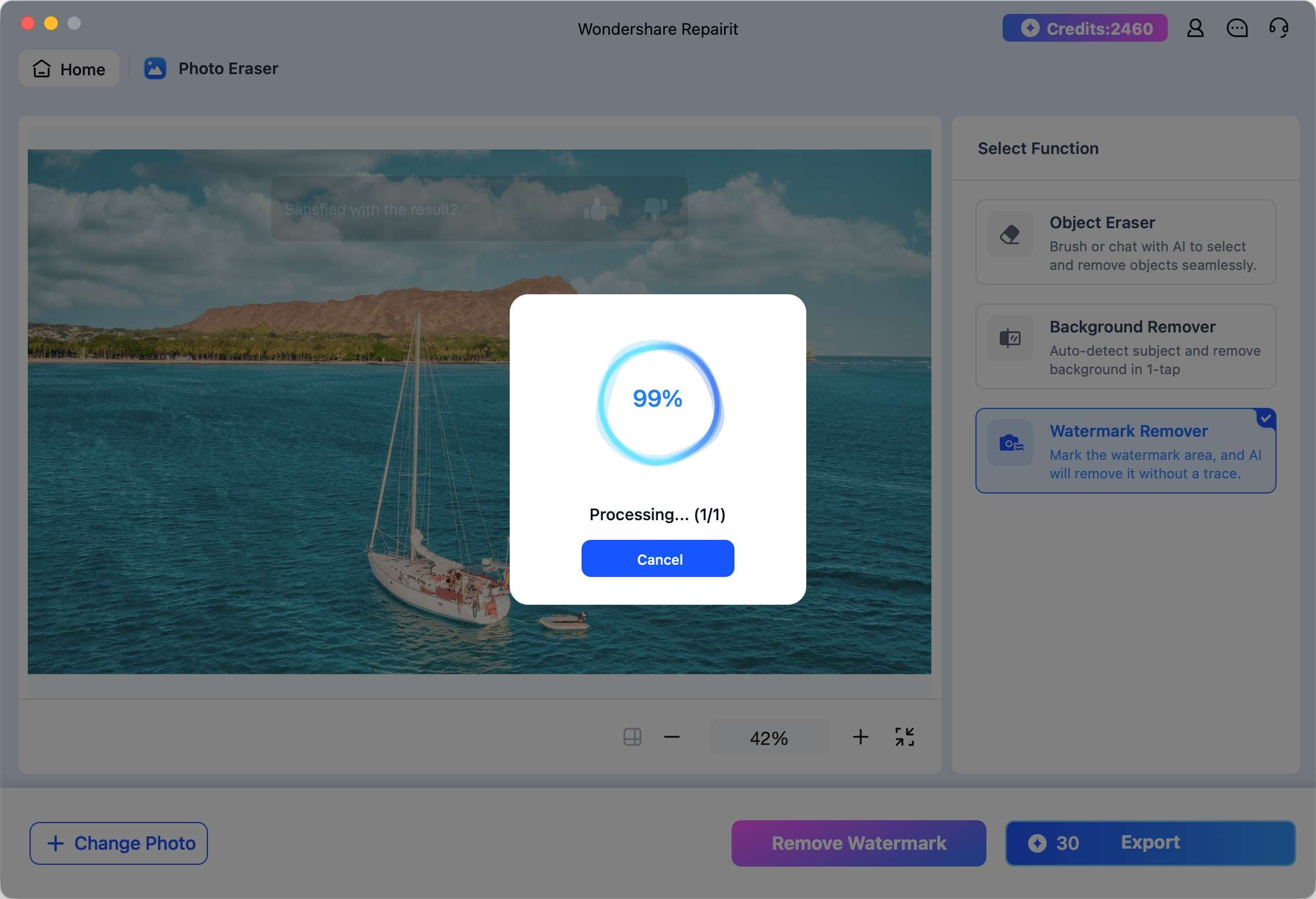Click the Background Remover icon

(x=1010, y=338)
